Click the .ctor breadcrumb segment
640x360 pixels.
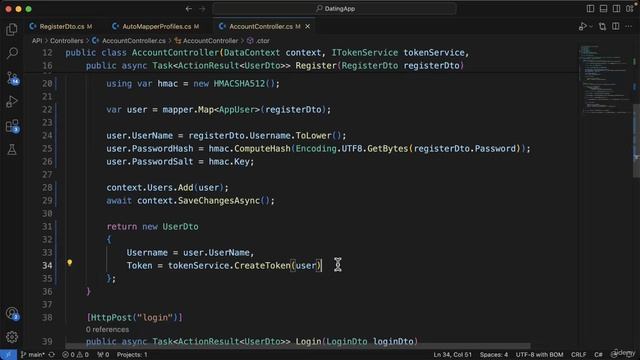point(258,41)
